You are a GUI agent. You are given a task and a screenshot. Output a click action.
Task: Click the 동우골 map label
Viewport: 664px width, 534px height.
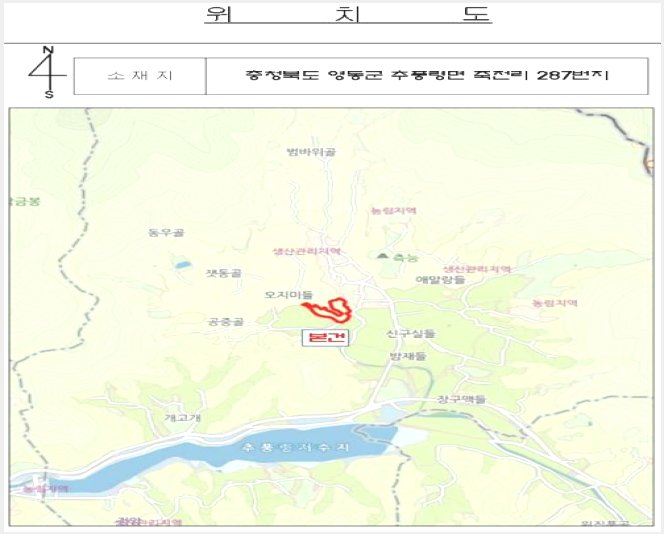click(166, 232)
